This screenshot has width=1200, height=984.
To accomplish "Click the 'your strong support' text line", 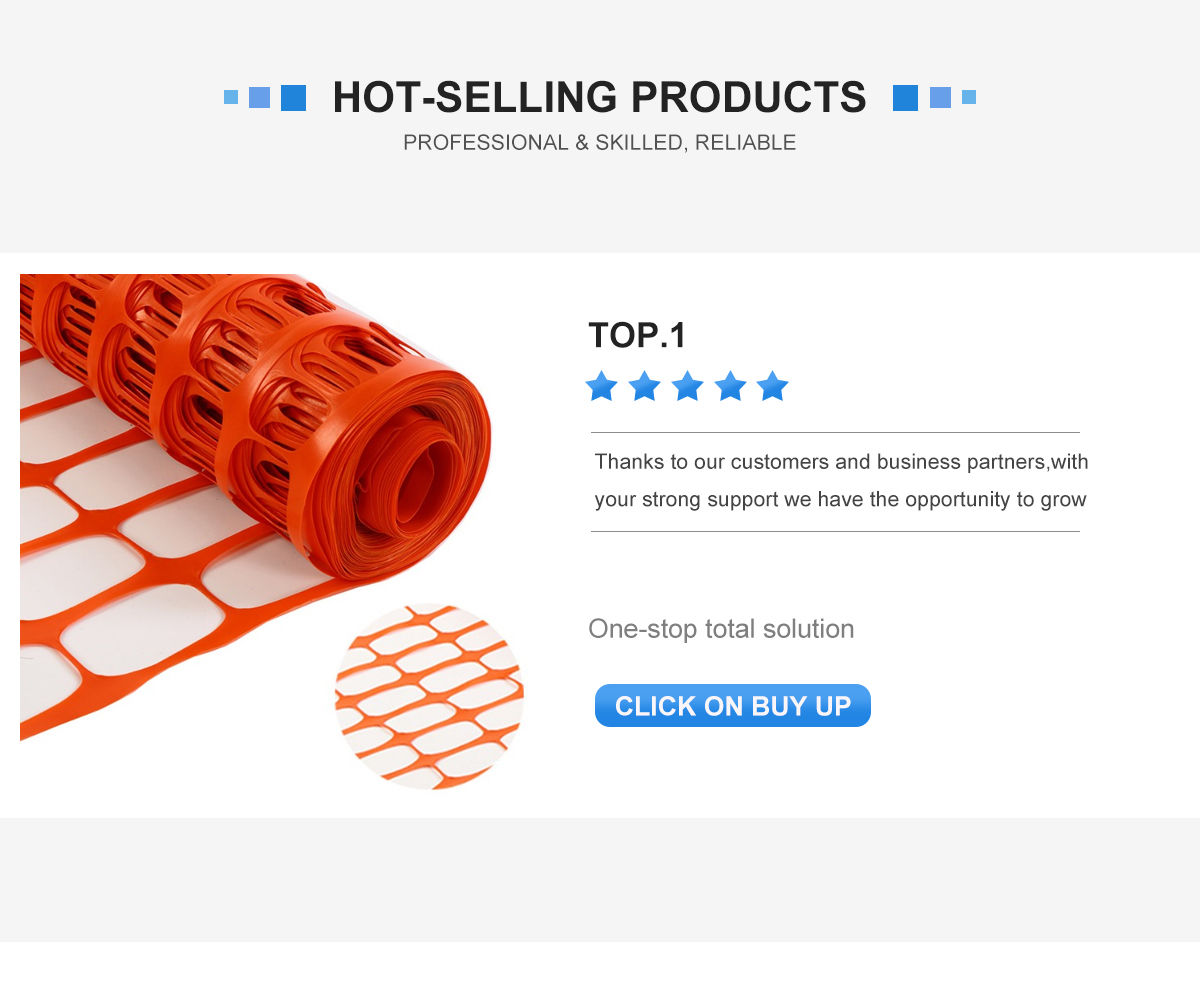I will (840, 499).
